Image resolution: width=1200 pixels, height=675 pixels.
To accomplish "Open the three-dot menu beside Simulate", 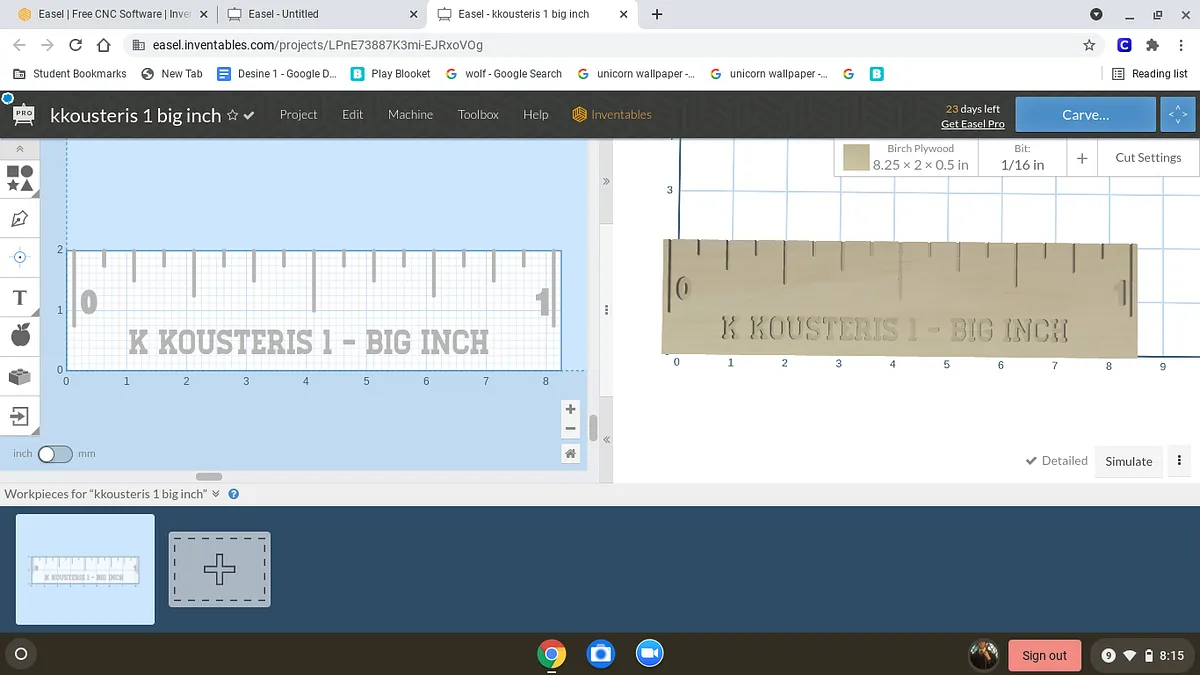I will pyautogui.click(x=1180, y=461).
